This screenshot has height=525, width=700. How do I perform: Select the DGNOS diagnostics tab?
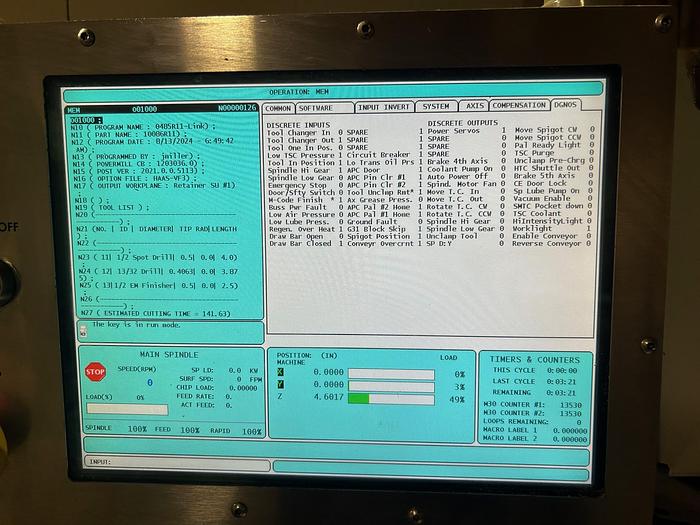point(565,106)
